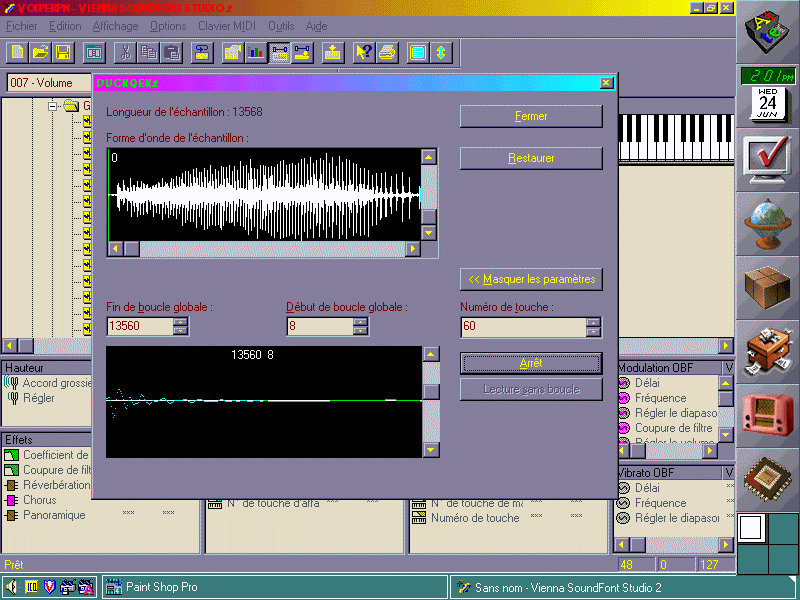
Task: Click the sample waveform zoom-up arrow
Action: pos(429,157)
